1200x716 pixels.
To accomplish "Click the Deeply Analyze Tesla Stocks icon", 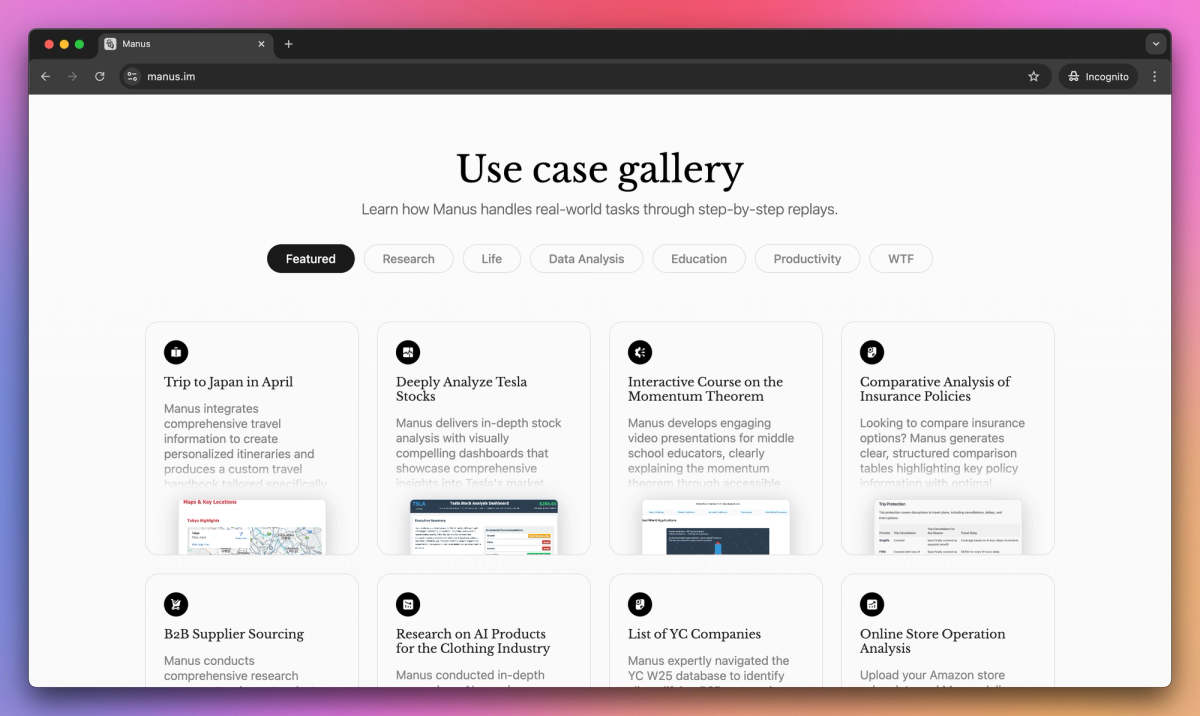I will pos(408,352).
